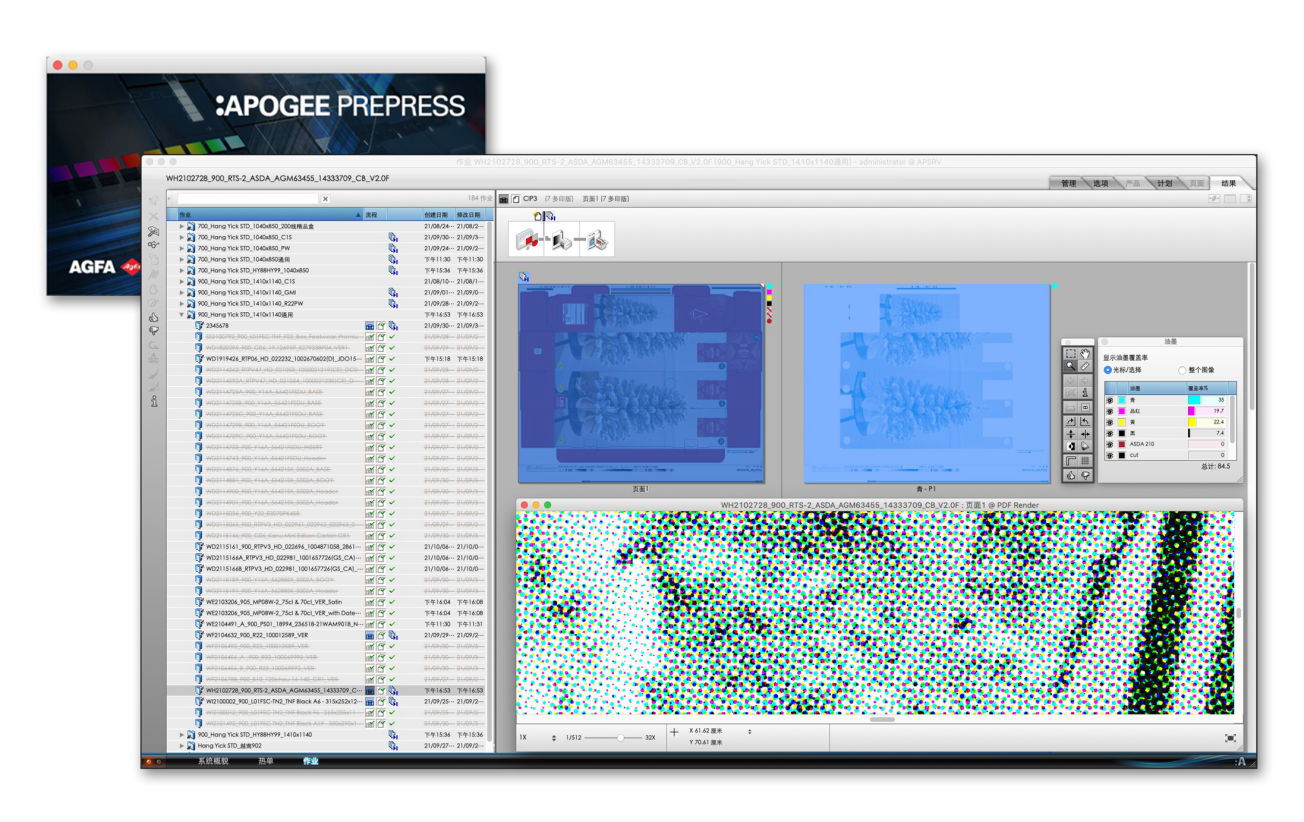Switch to the 管理 tab
1304x822 pixels.
[x=1068, y=184]
